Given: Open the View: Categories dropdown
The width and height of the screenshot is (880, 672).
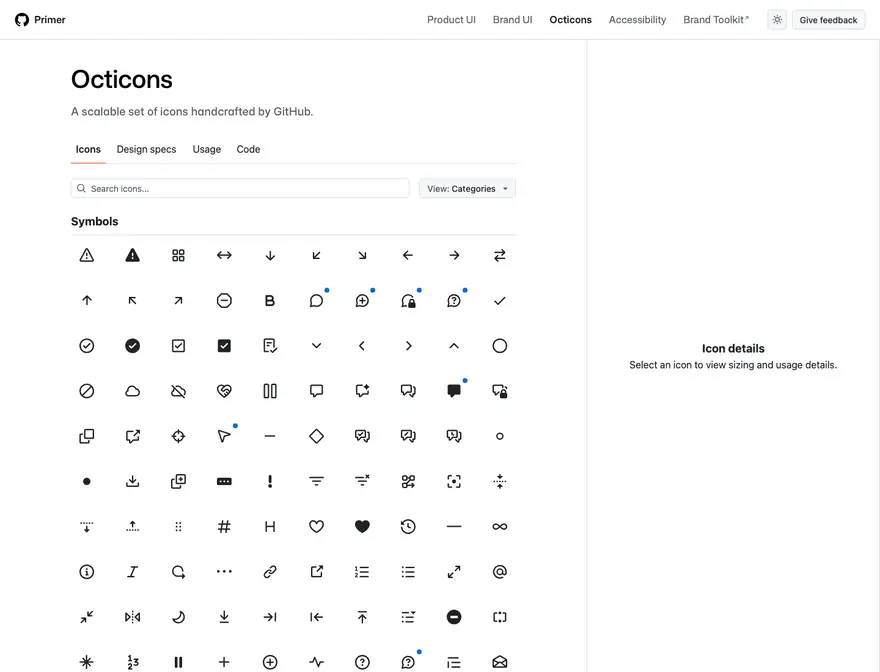Looking at the screenshot, I should 467,189.
